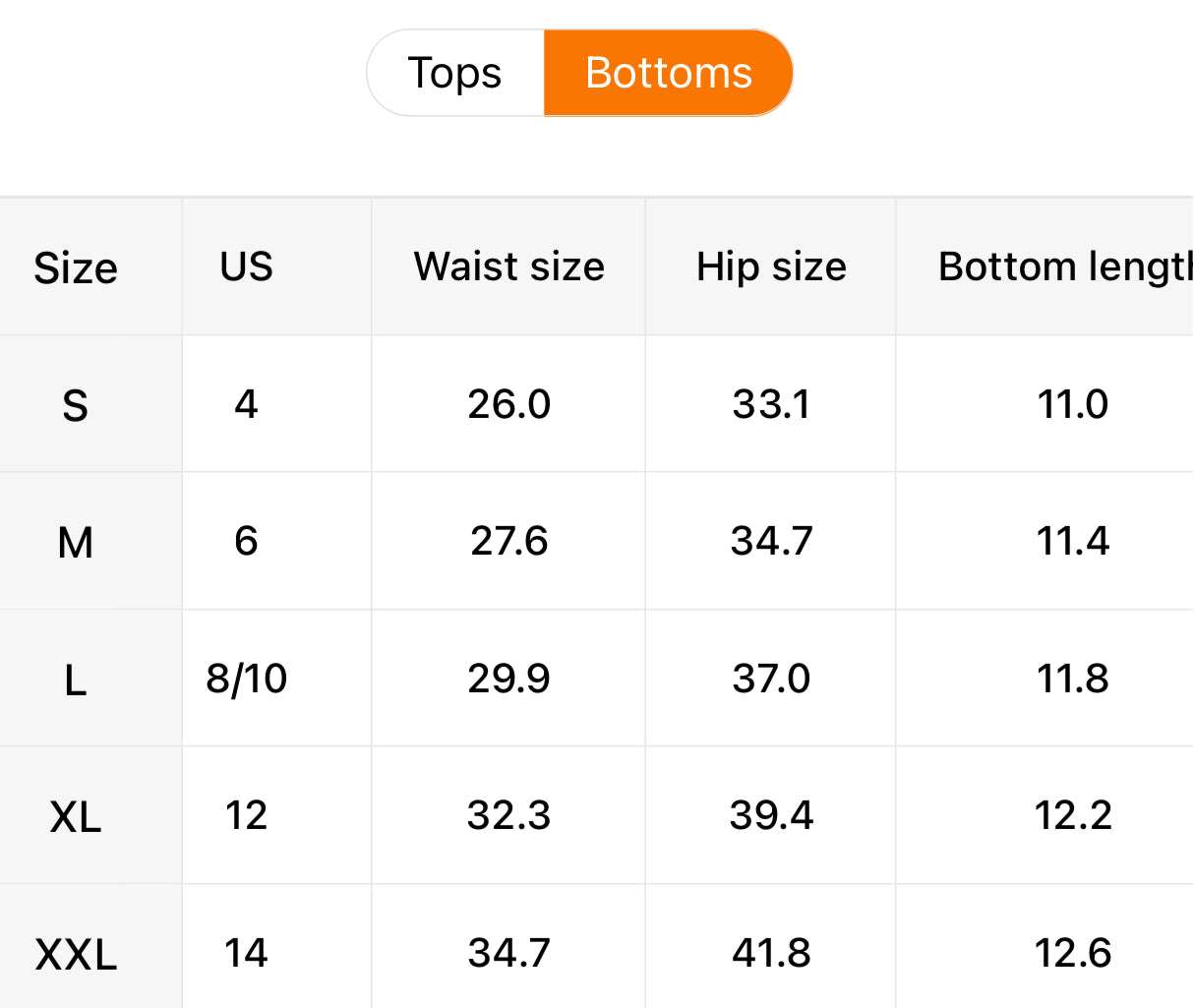Select the S size row label
The image size is (1194, 1008).
tap(76, 405)
